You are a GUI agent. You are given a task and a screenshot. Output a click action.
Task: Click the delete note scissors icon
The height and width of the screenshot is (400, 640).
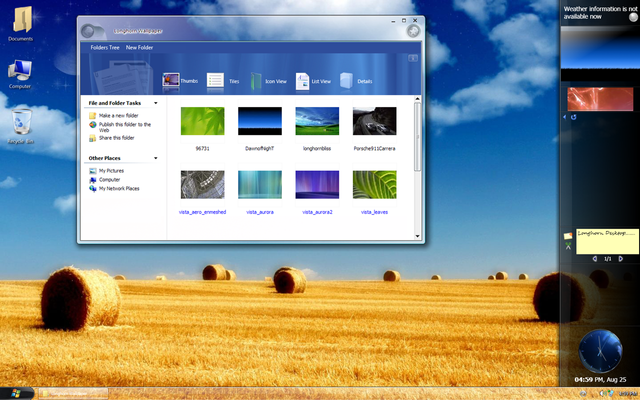tap(568, 245)
